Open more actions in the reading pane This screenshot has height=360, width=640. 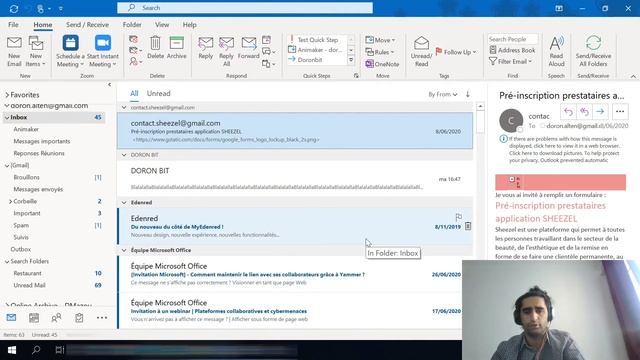(x=620, y=111)
